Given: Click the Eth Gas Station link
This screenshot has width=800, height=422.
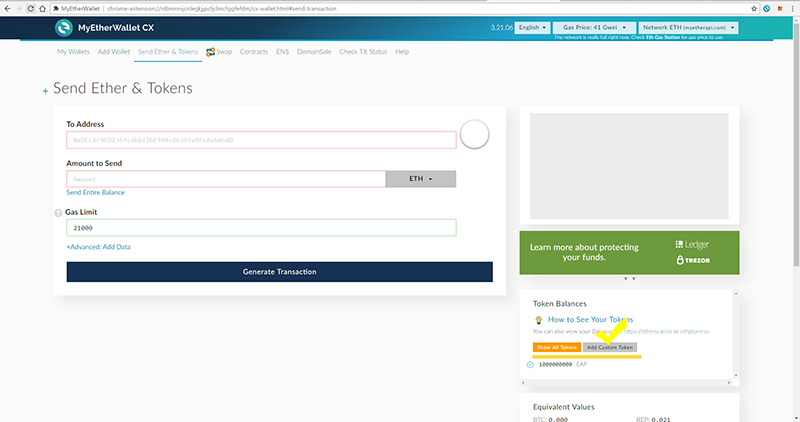Looking at the screenshot, I should 663,37.
